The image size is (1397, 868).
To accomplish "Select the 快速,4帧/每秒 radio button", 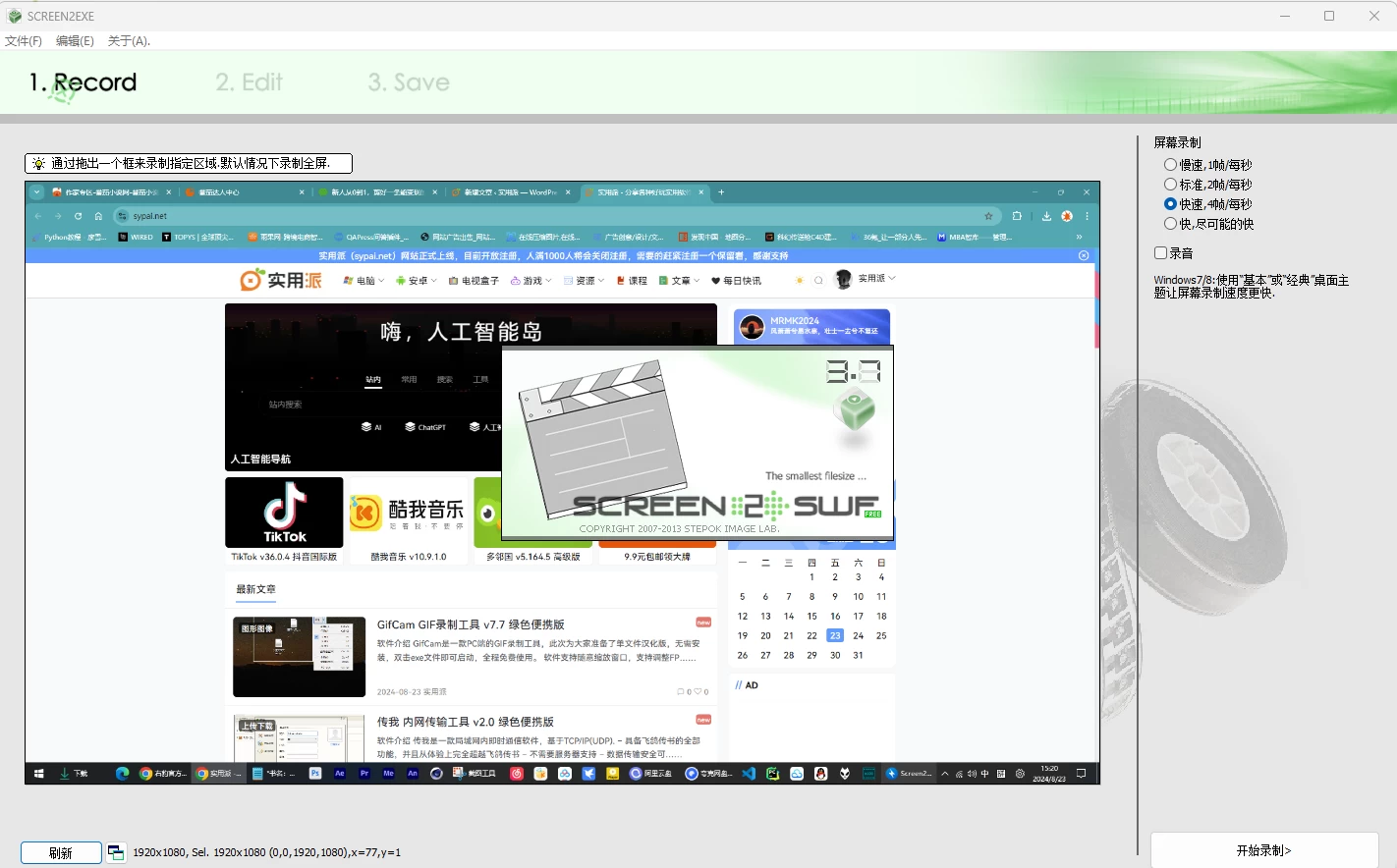I will pos(1170,204).
